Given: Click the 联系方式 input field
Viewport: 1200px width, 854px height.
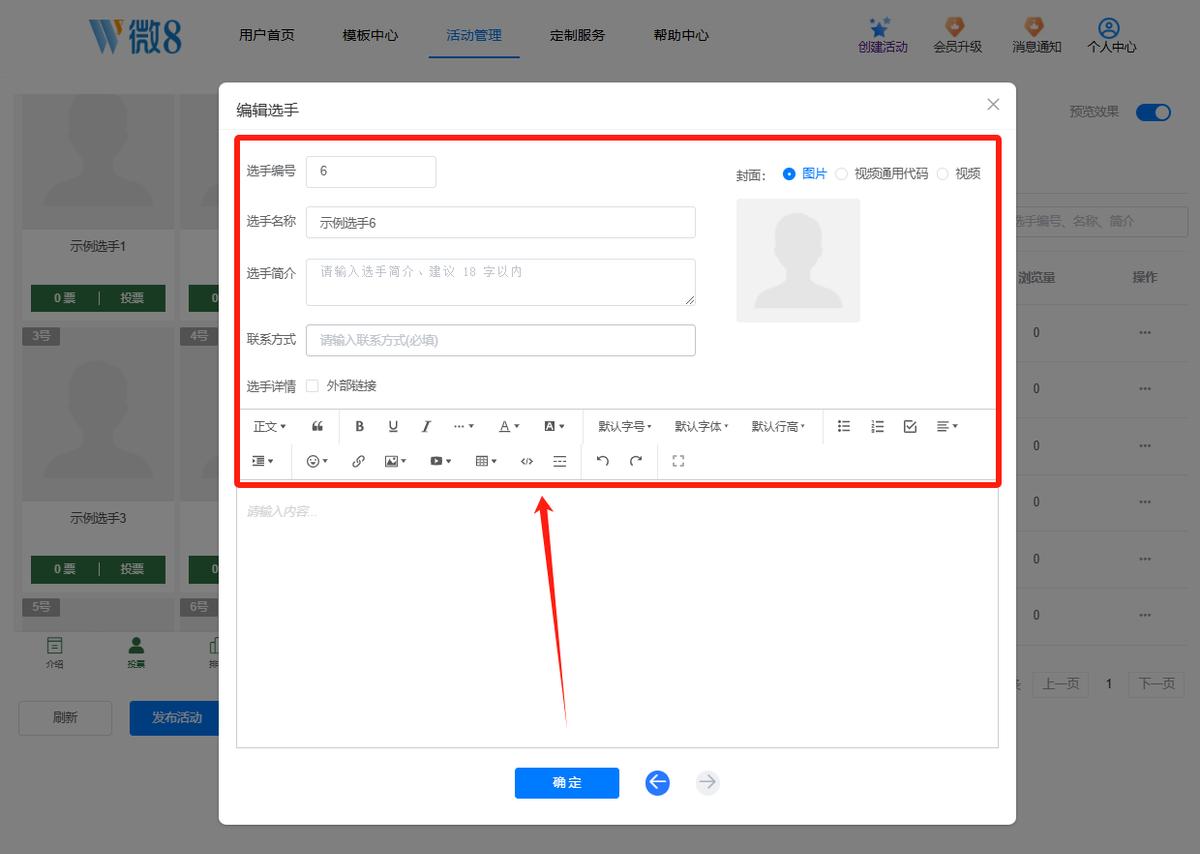Looking at the screenshot, I should tap(500, 340).
